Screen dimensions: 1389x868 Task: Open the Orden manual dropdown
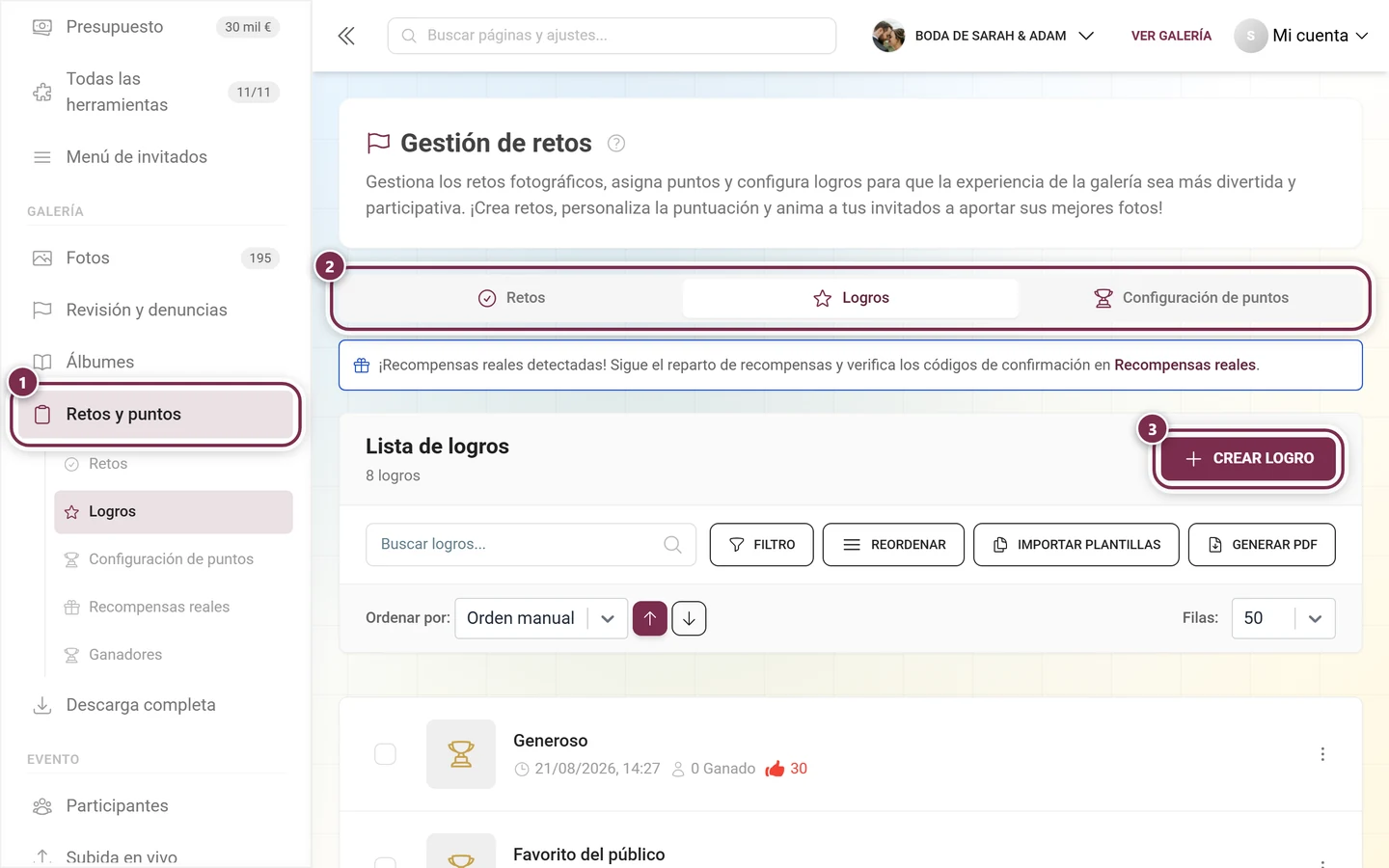[x=541, y=618]
